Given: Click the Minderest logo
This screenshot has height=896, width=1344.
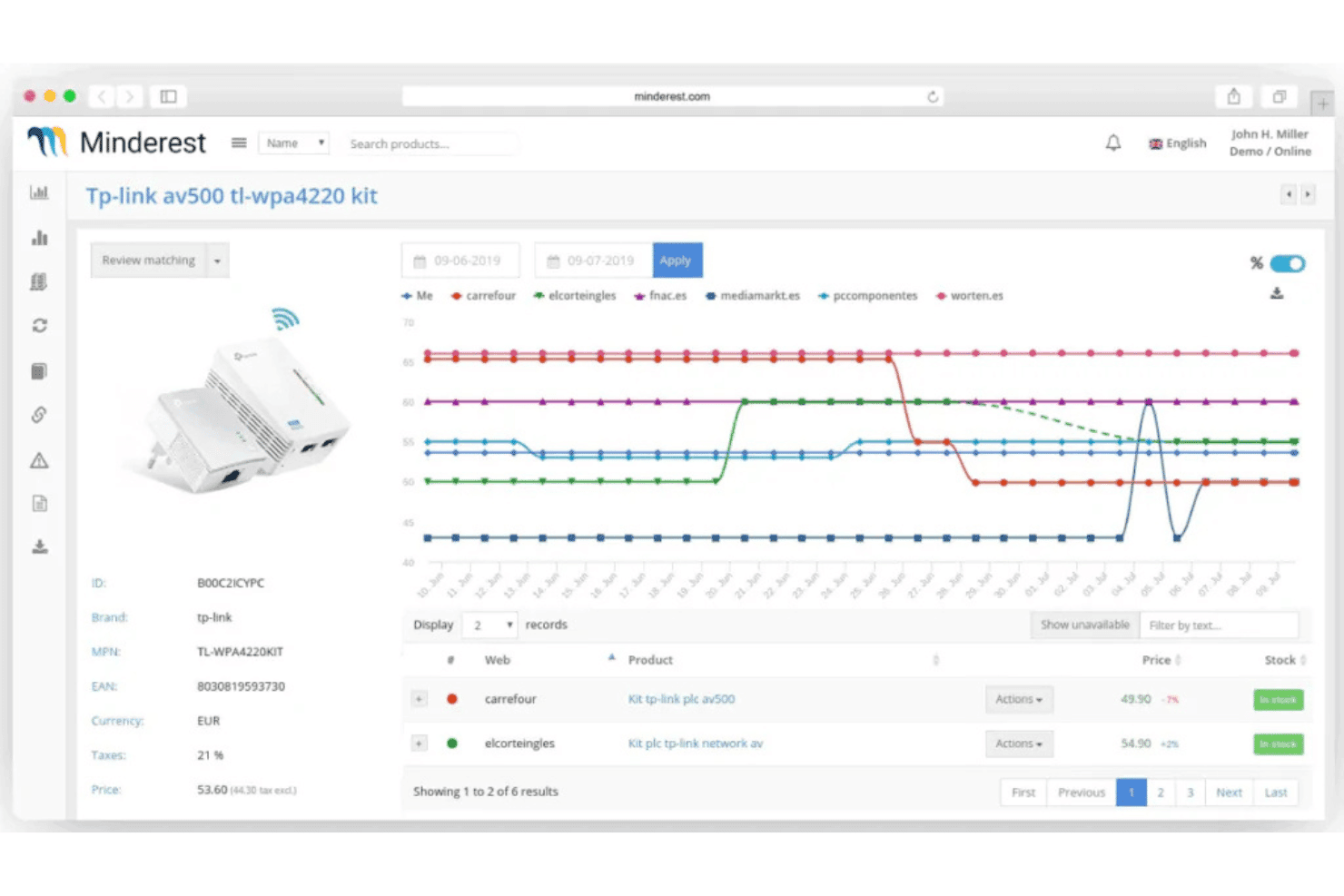Looking at the screenshot, I should pyautogui.click(x=117, y=143).
